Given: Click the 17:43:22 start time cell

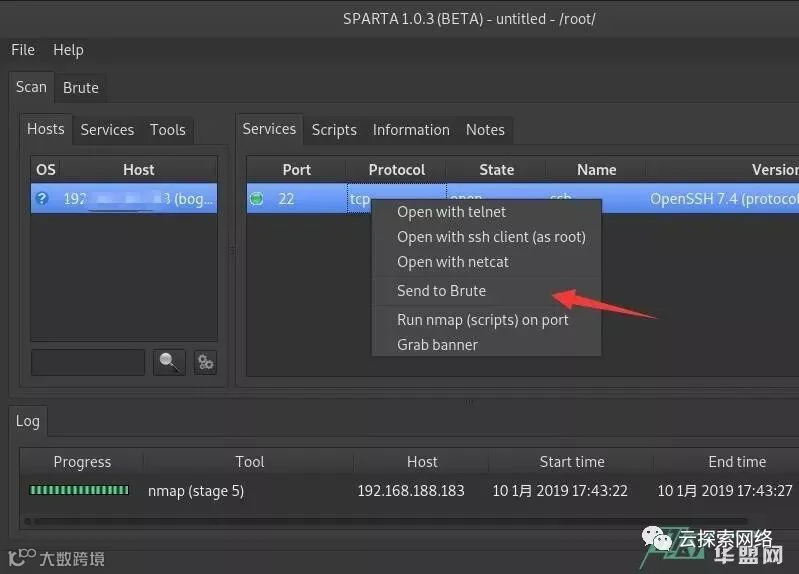Looking at the screenshot, I should pos(560,491).
